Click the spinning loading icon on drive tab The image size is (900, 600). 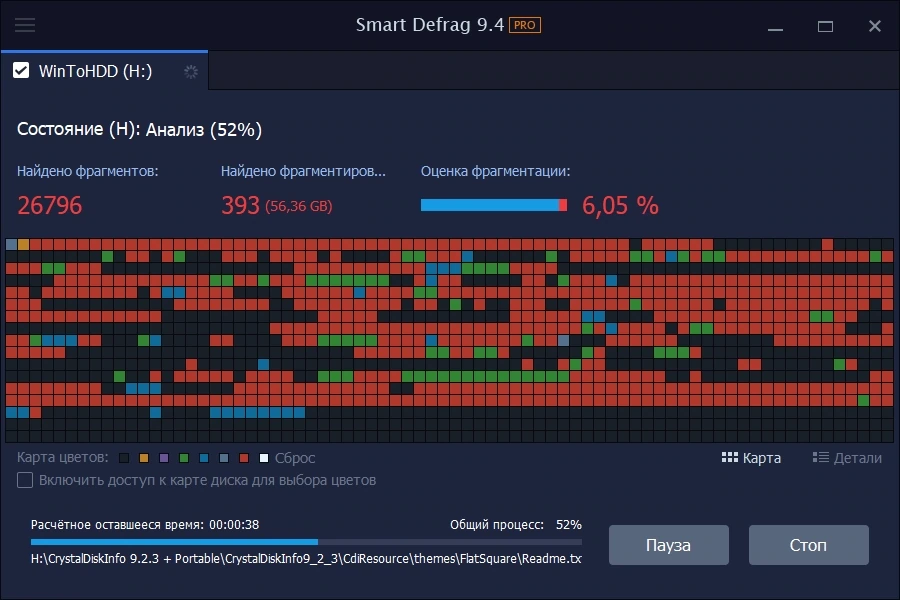click(191, 72)
